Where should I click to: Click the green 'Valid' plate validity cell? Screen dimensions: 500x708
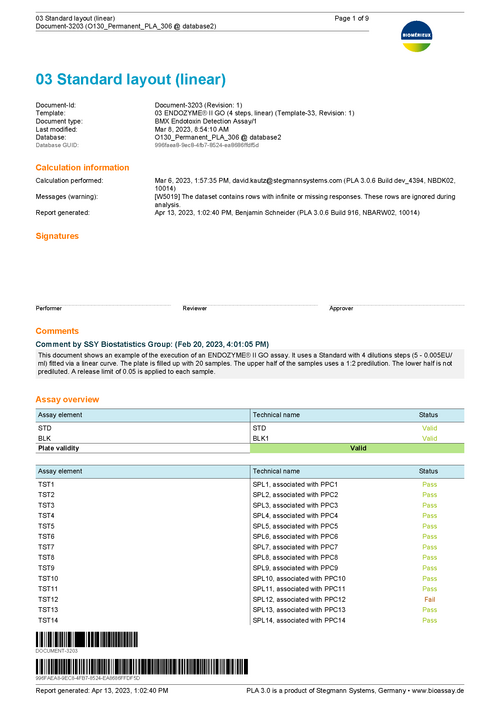(357, 448)
